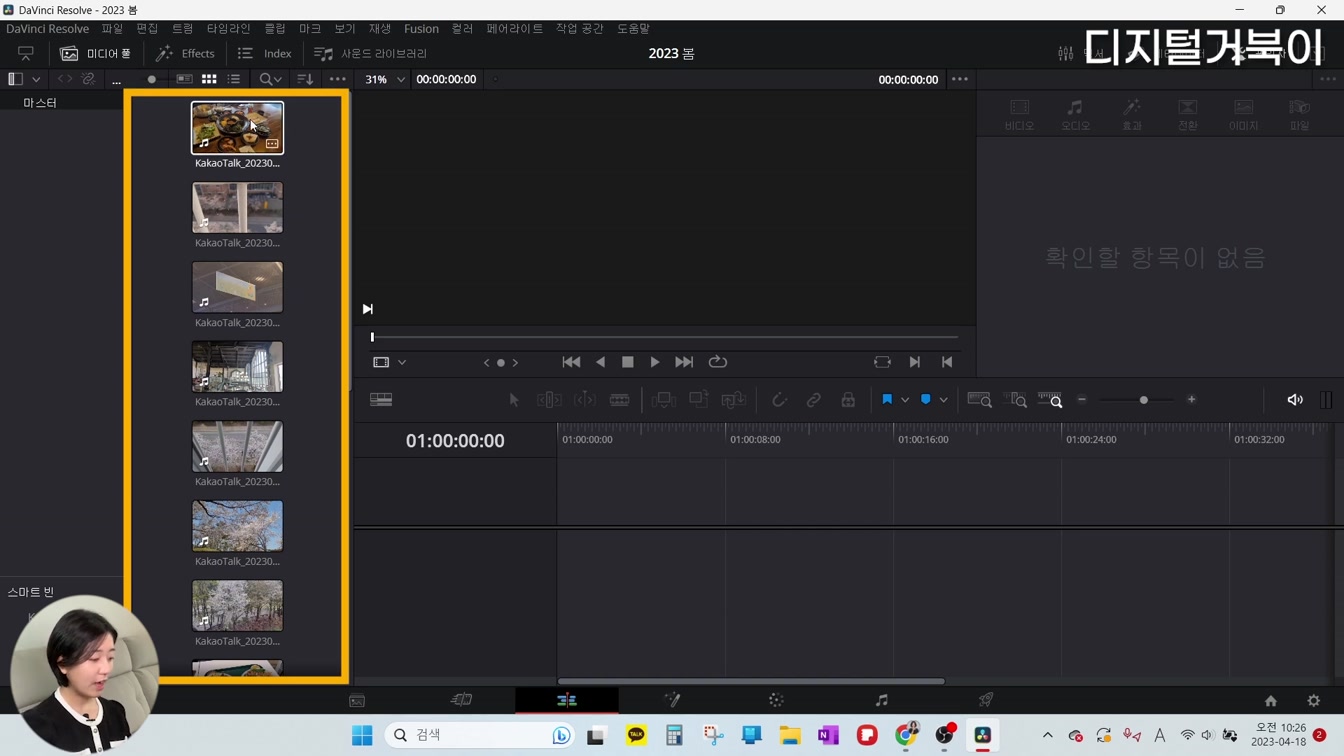The image size is (1344, 756).
Task: Play the timeline forward
Action: point(655,362)
